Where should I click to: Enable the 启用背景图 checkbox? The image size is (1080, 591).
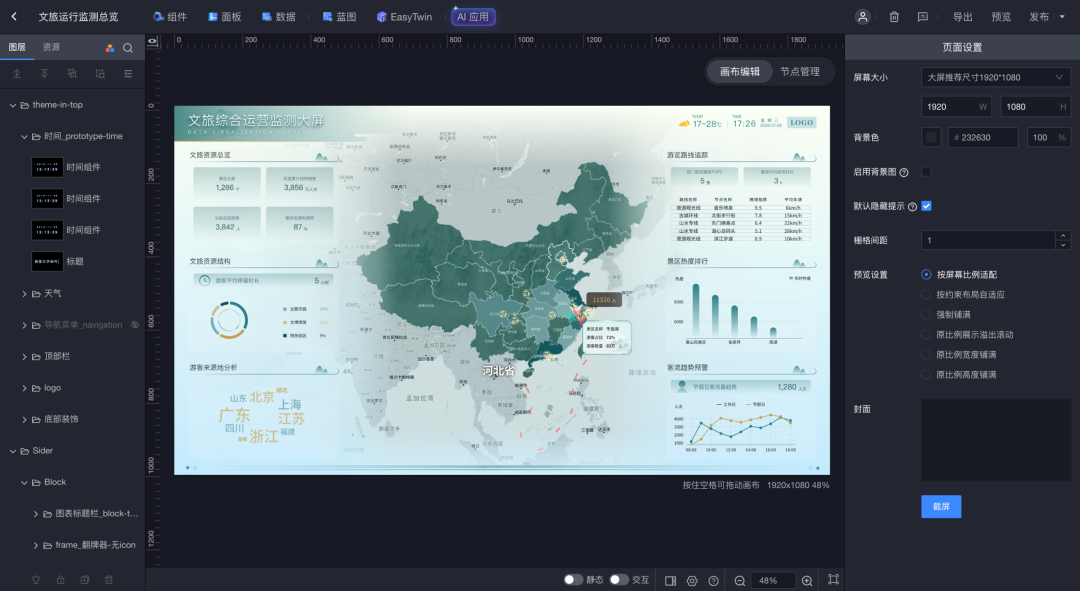tap(926, 172)
